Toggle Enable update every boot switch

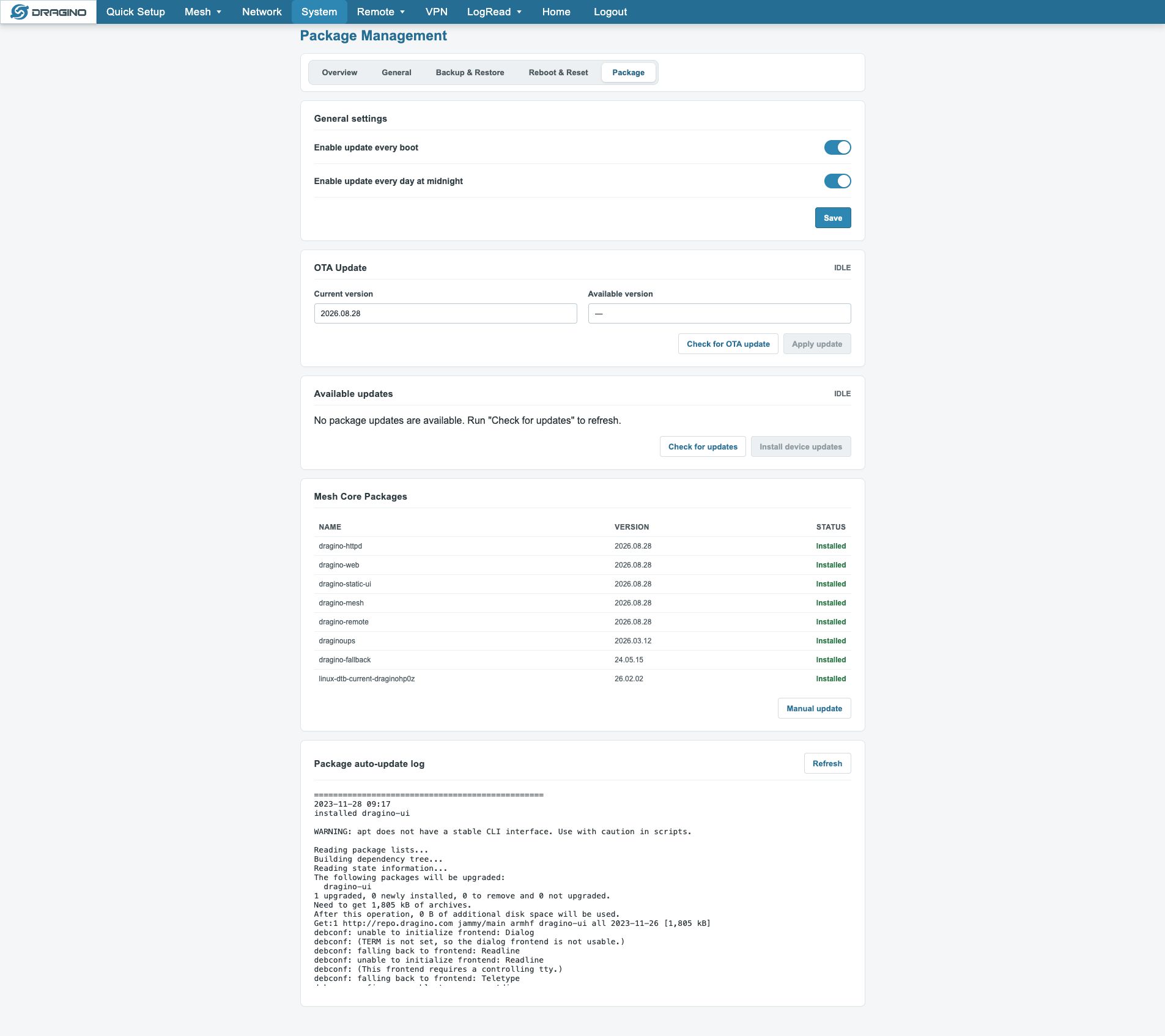(x=837, y=147)
